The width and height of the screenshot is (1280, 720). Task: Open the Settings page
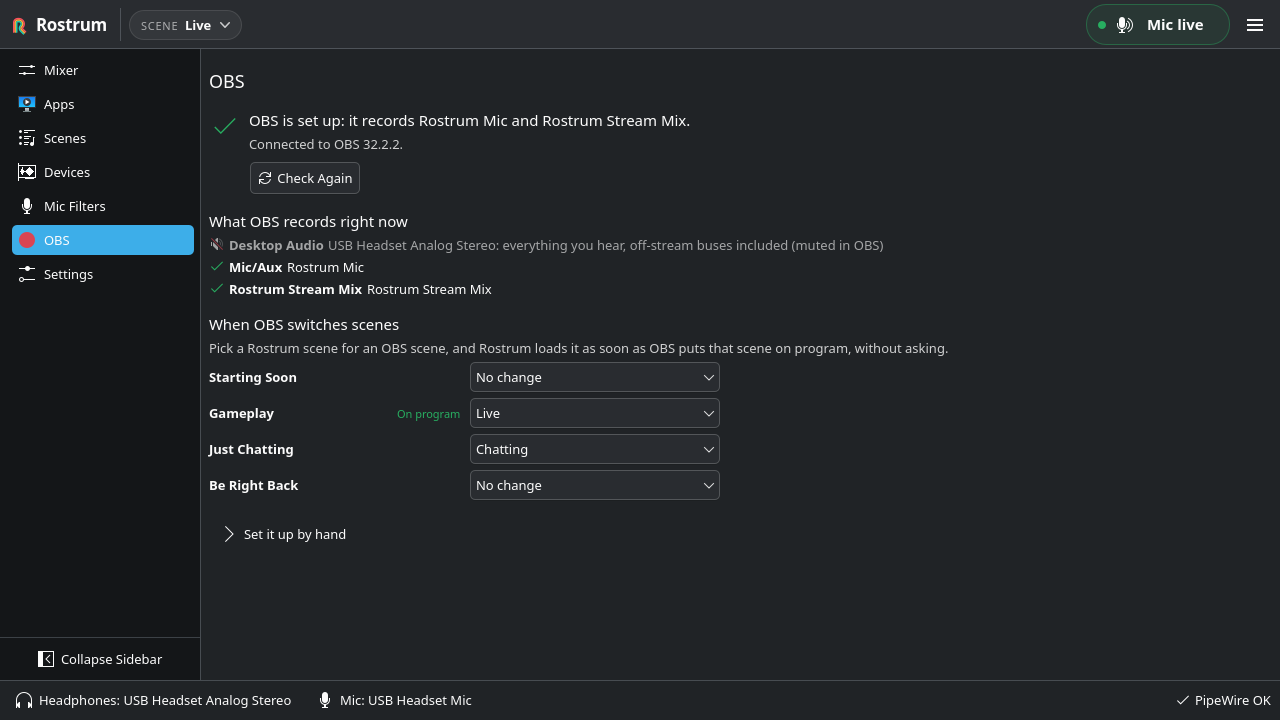tap(103, 274)
